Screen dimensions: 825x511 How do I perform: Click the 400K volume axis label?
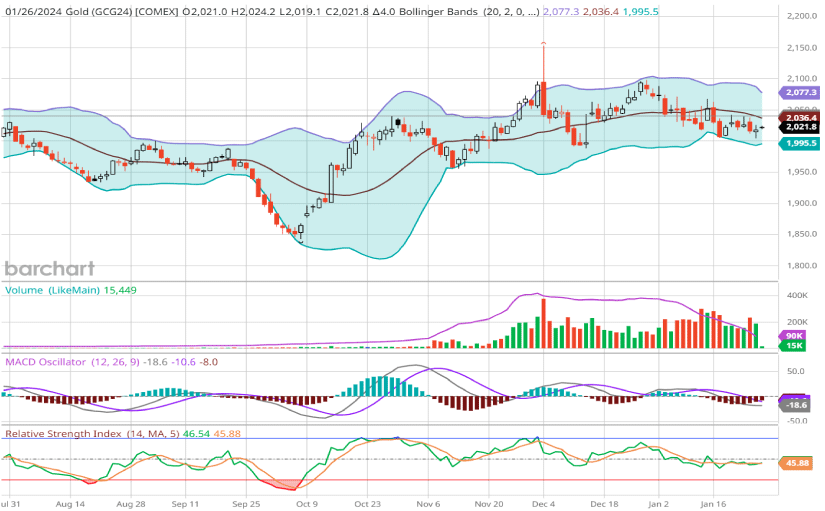tap(798, 296)
